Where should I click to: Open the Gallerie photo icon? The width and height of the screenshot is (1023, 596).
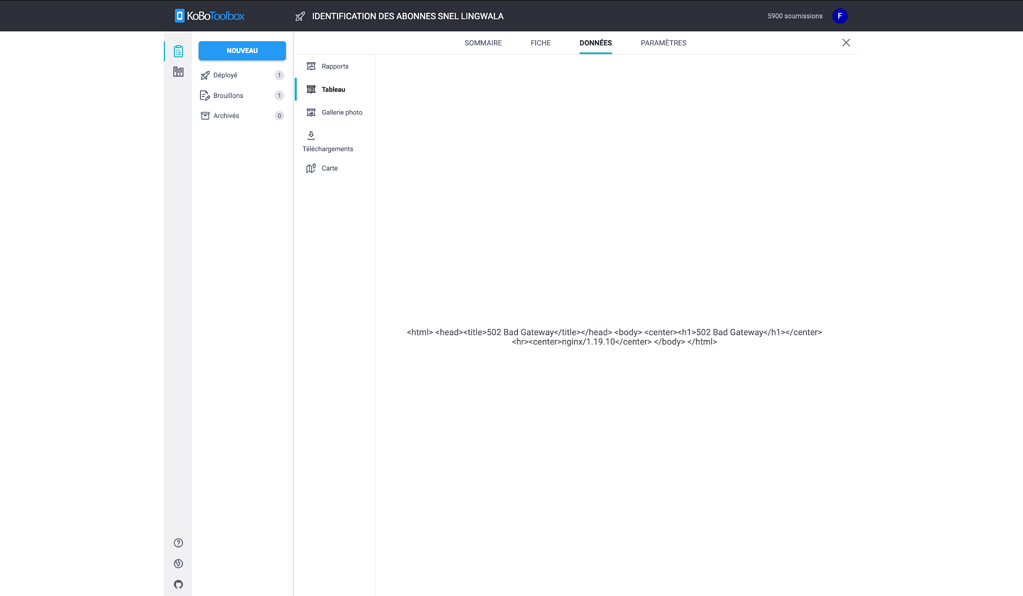point(312,112)
